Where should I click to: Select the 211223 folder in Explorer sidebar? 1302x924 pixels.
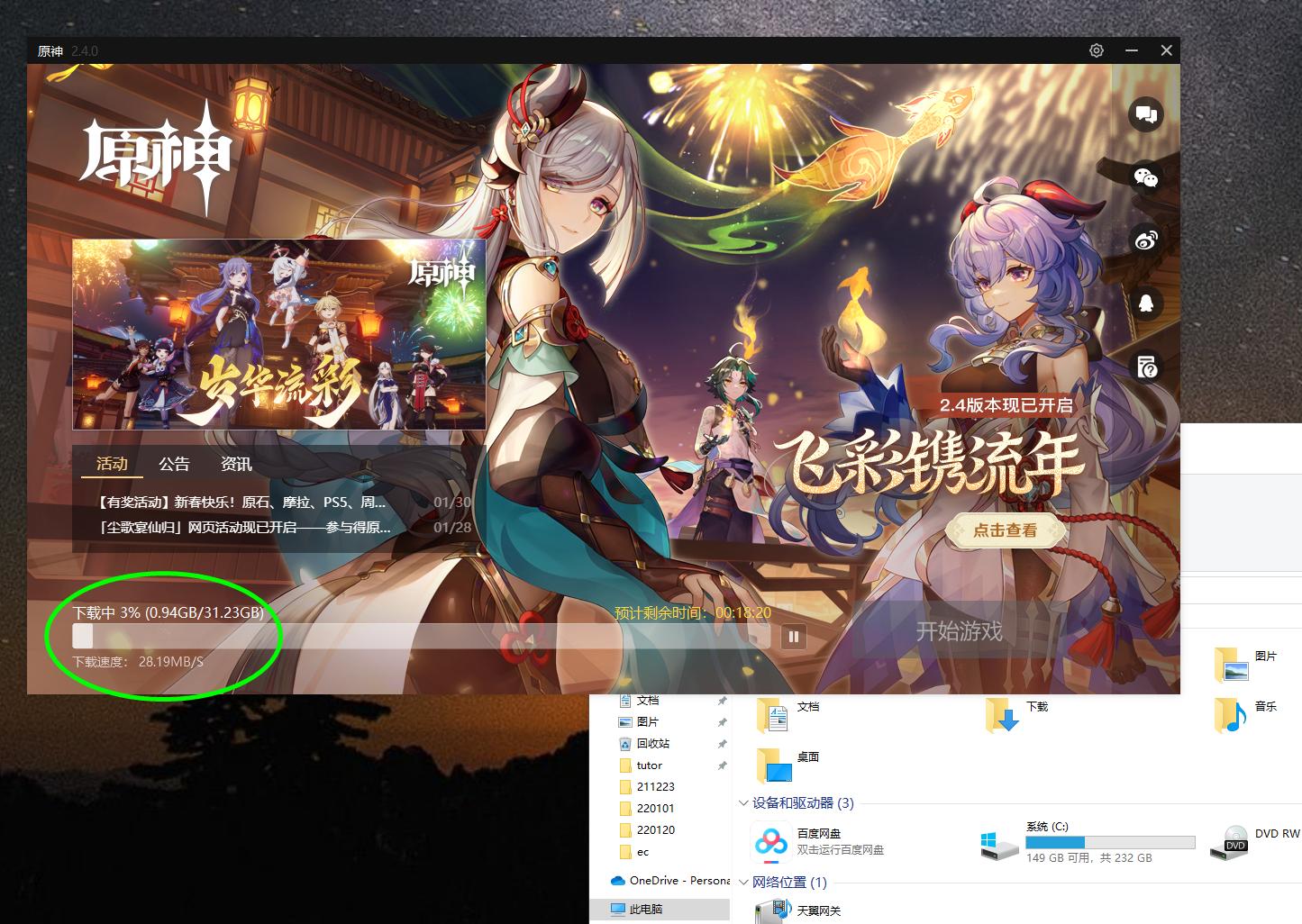click(655, 786)
